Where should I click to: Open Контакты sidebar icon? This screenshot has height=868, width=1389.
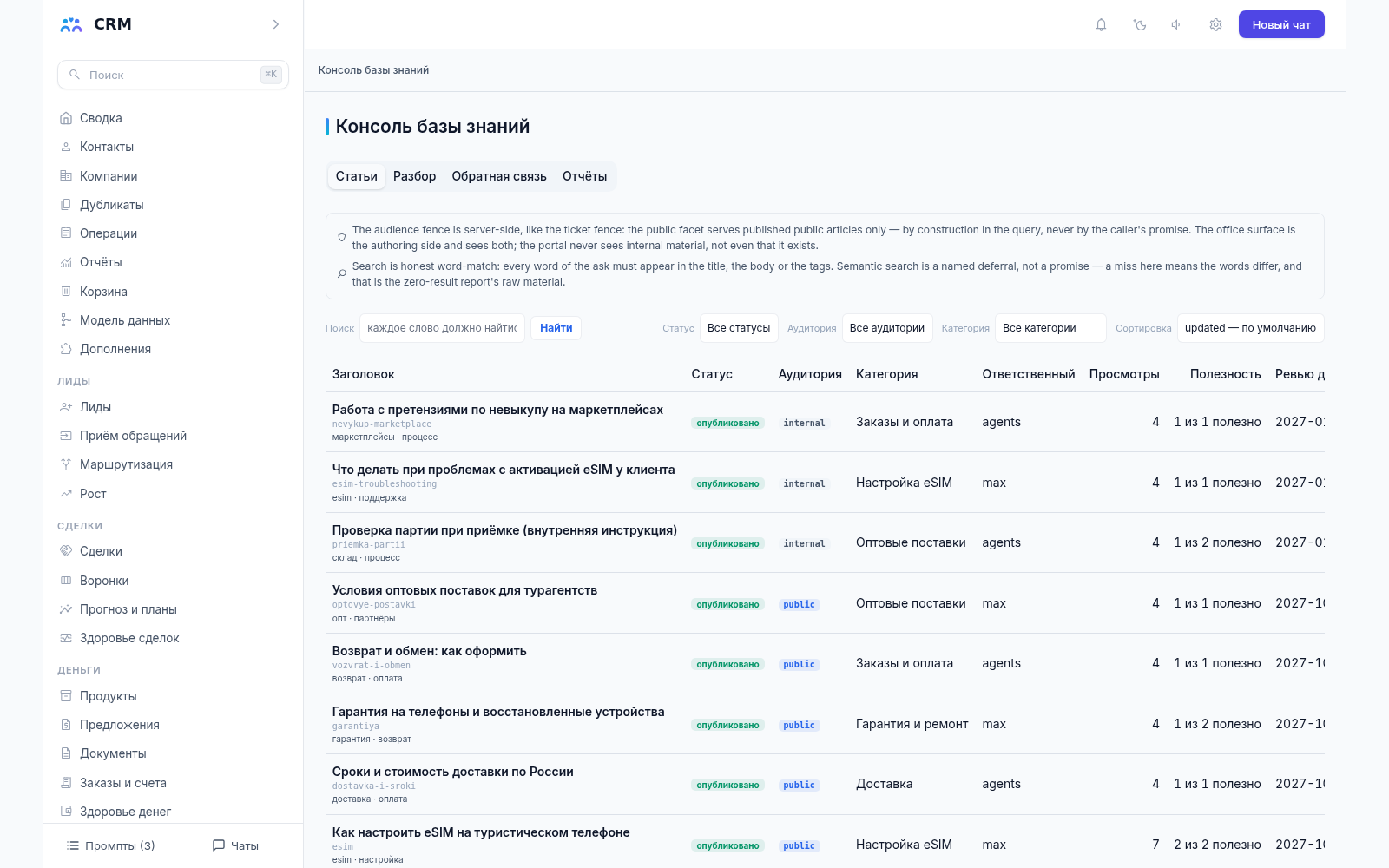click(66, 147)
